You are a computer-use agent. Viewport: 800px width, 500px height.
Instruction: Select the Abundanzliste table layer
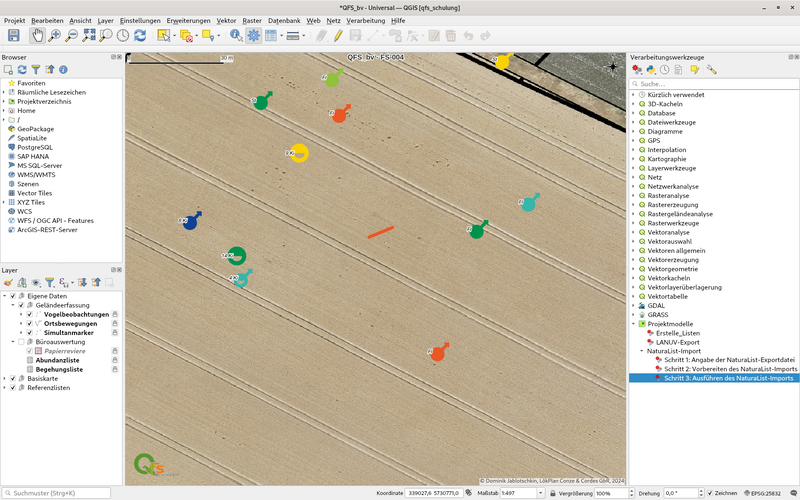point(57,360)
